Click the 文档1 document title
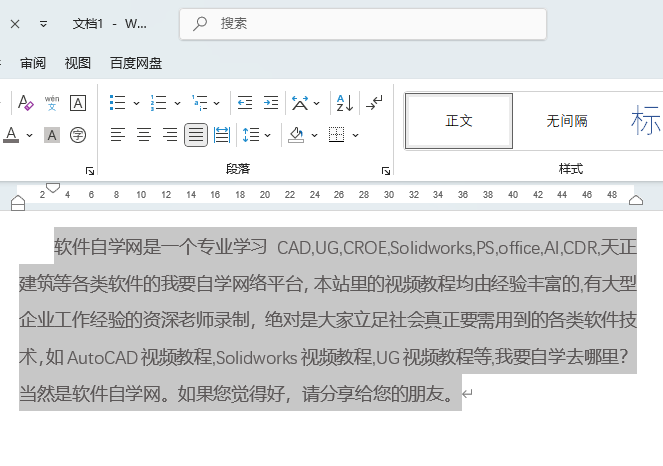 tap(88, 24)
